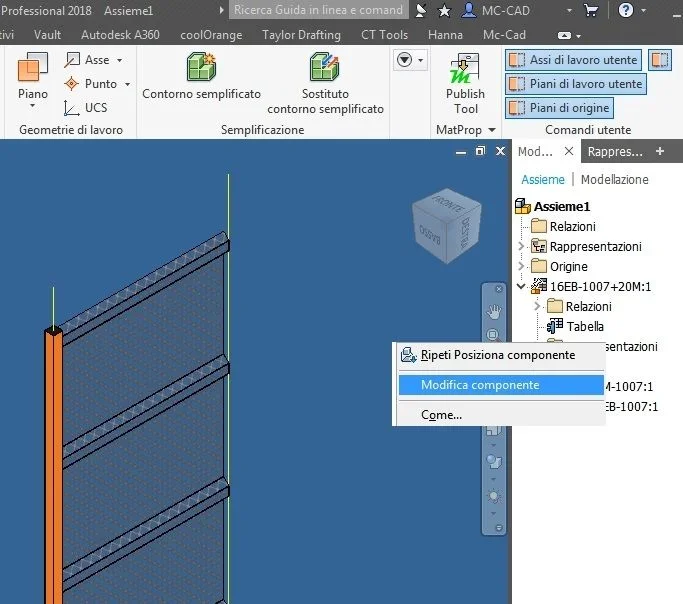This screenshot has height=604, width=683.
Task: Click the Modellazione link in browser
Action: coord(615,179)
